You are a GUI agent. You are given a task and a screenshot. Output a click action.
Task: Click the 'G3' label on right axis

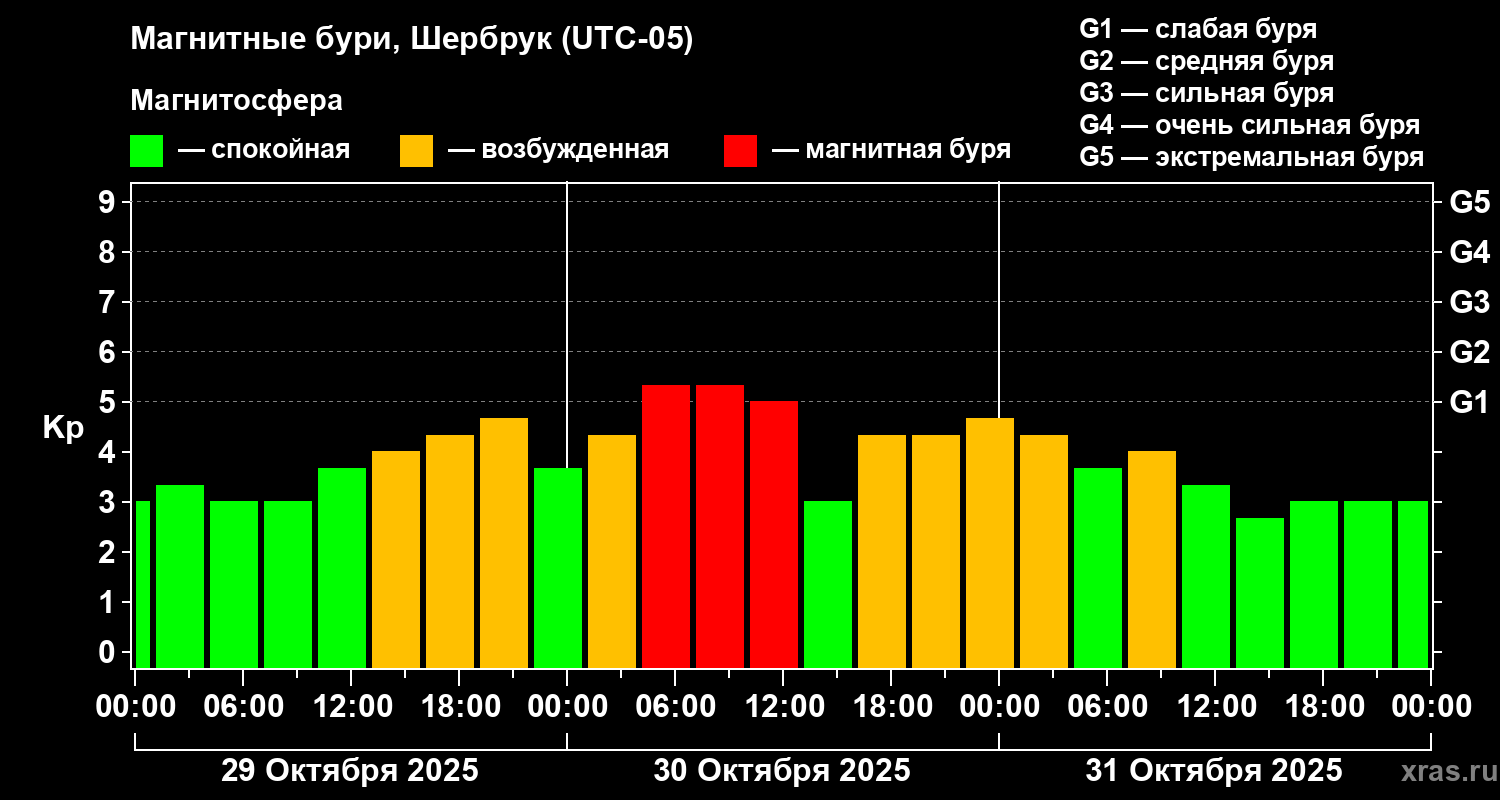(x=1469, y=302)
